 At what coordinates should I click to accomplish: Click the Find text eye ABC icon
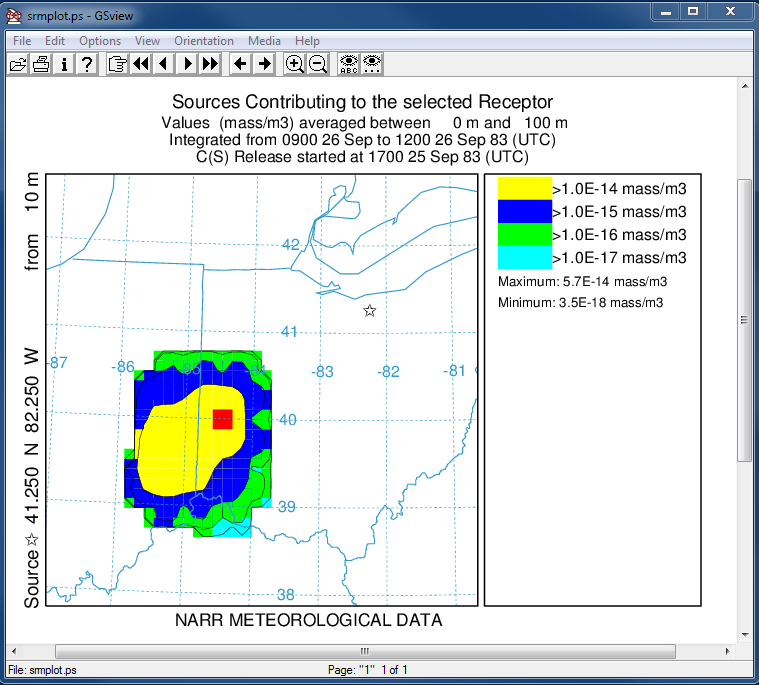pyautogui.click(x=348, y=64)
